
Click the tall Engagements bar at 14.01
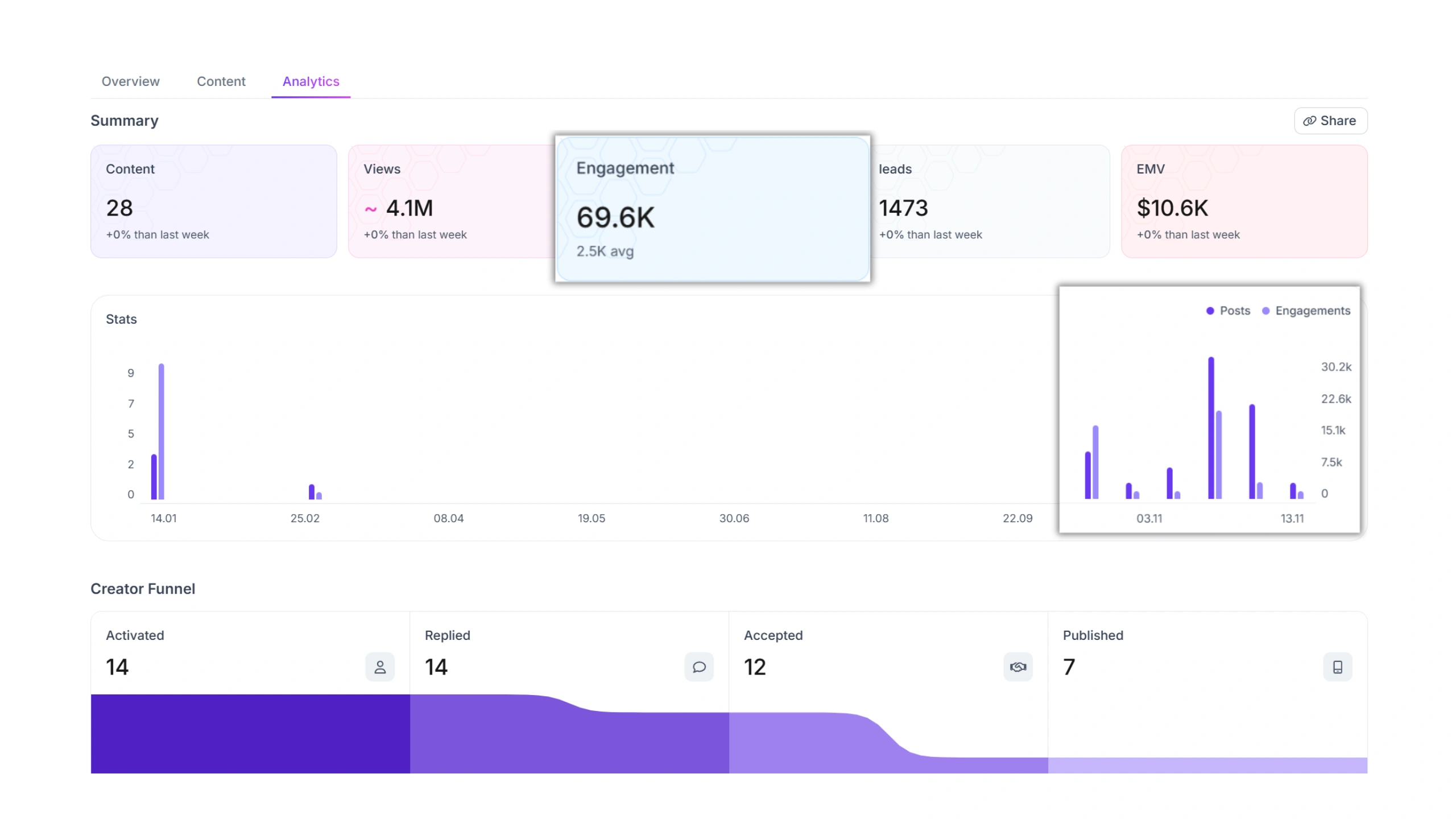161,431
